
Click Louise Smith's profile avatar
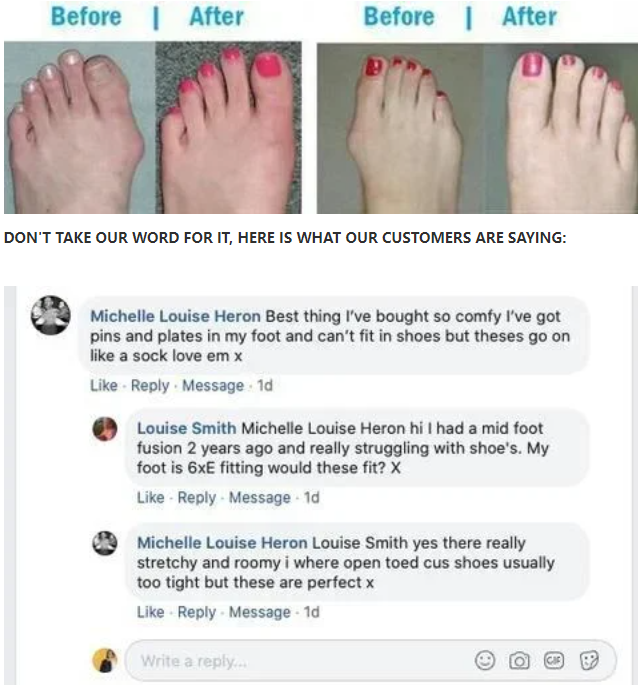pyautogui.click(x=105, y=429)
